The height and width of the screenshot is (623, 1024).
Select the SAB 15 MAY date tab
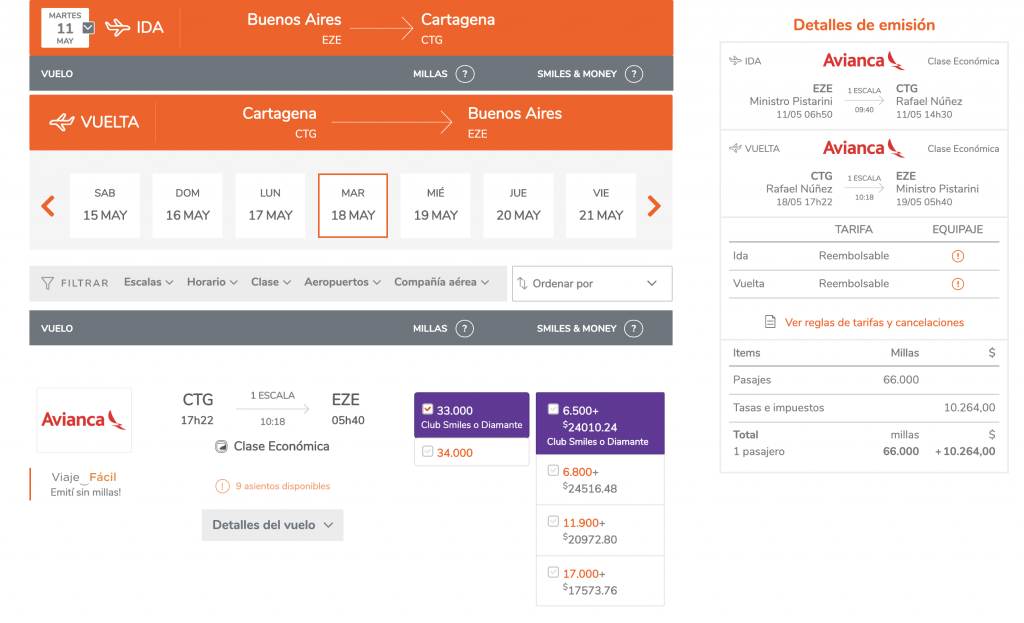point(104,206)
